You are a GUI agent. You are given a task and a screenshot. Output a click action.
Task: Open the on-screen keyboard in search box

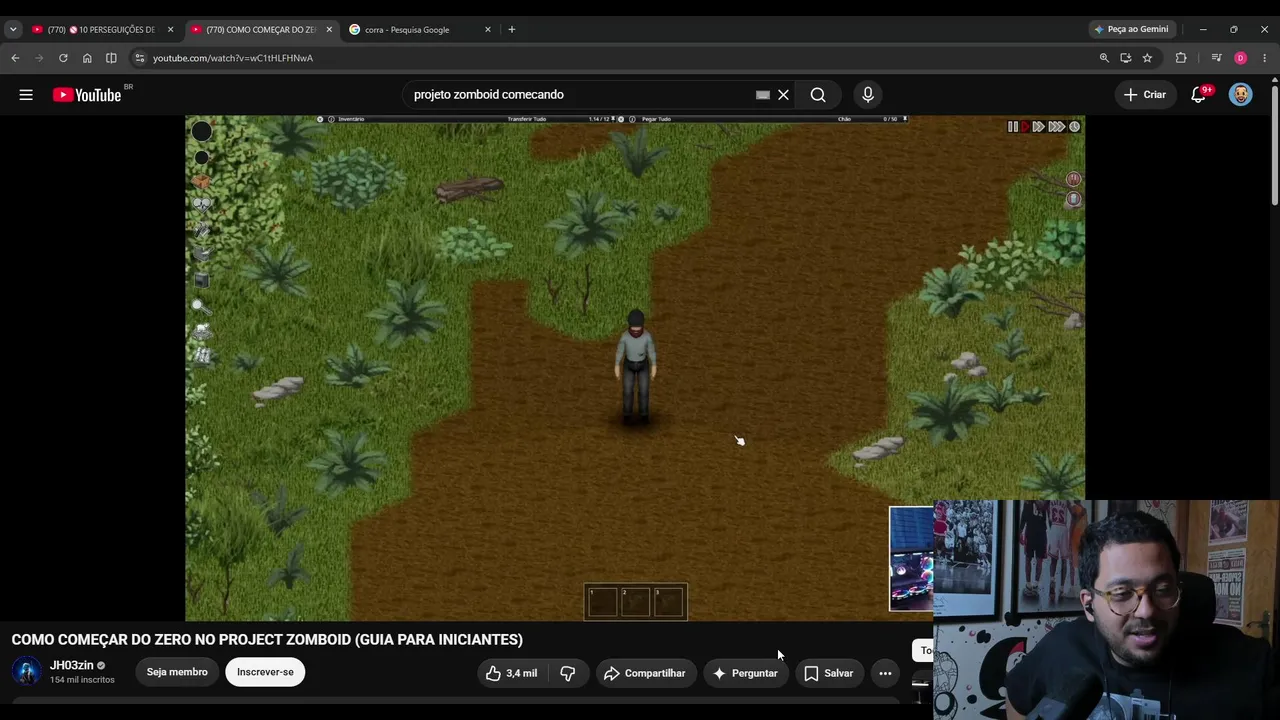763,95
